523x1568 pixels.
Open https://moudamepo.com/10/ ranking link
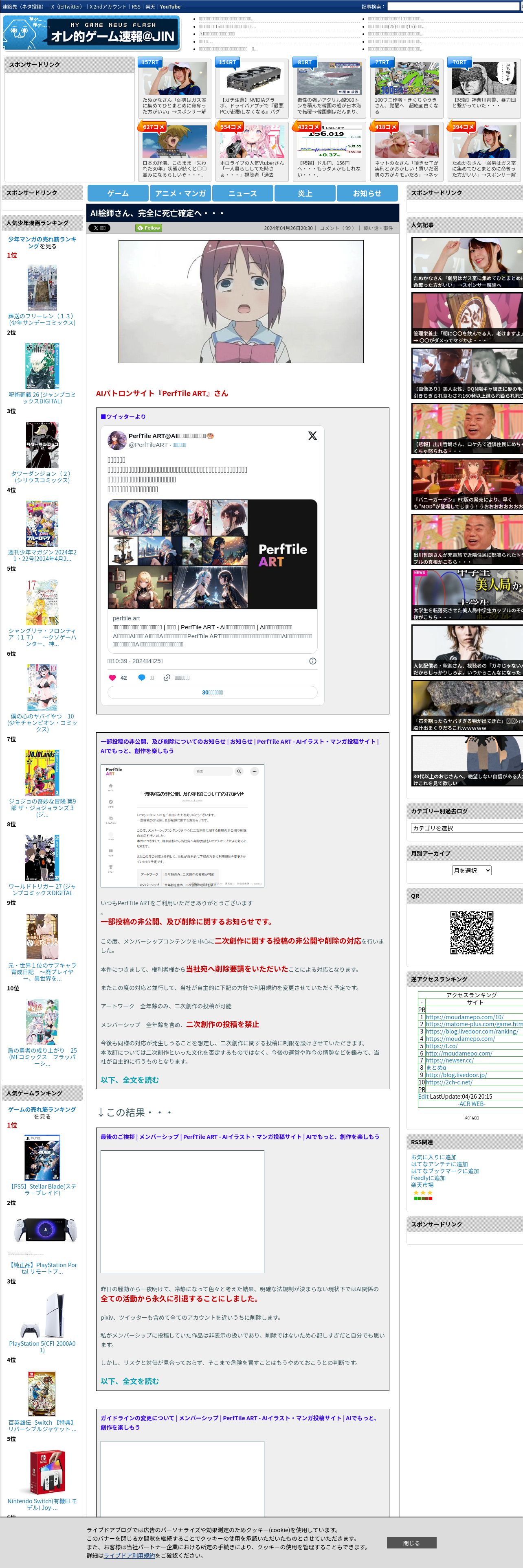pyautogui.click(x=465, y=1016)
